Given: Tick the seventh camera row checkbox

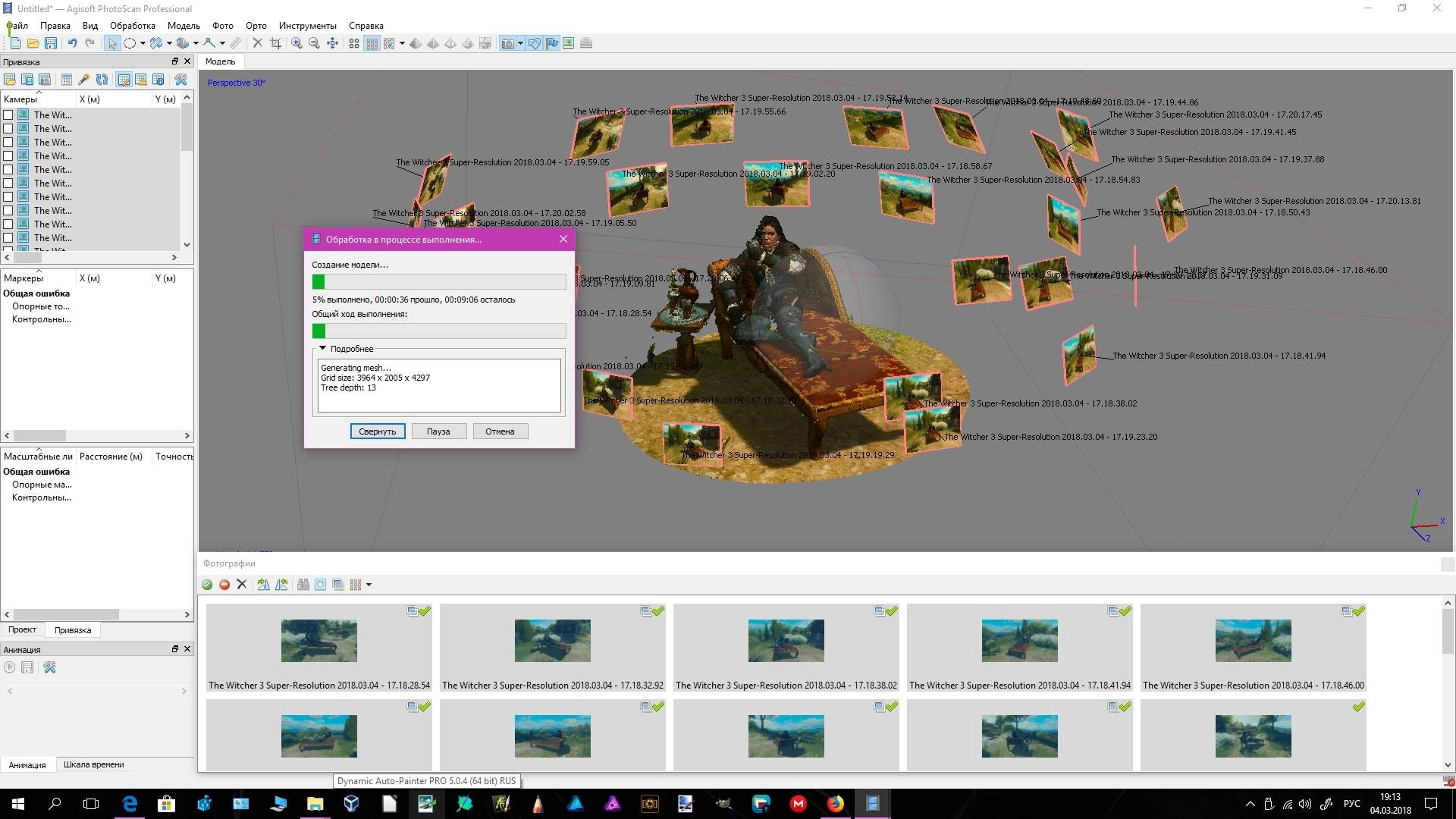Looking at the screenshot, I should (8, 197).
